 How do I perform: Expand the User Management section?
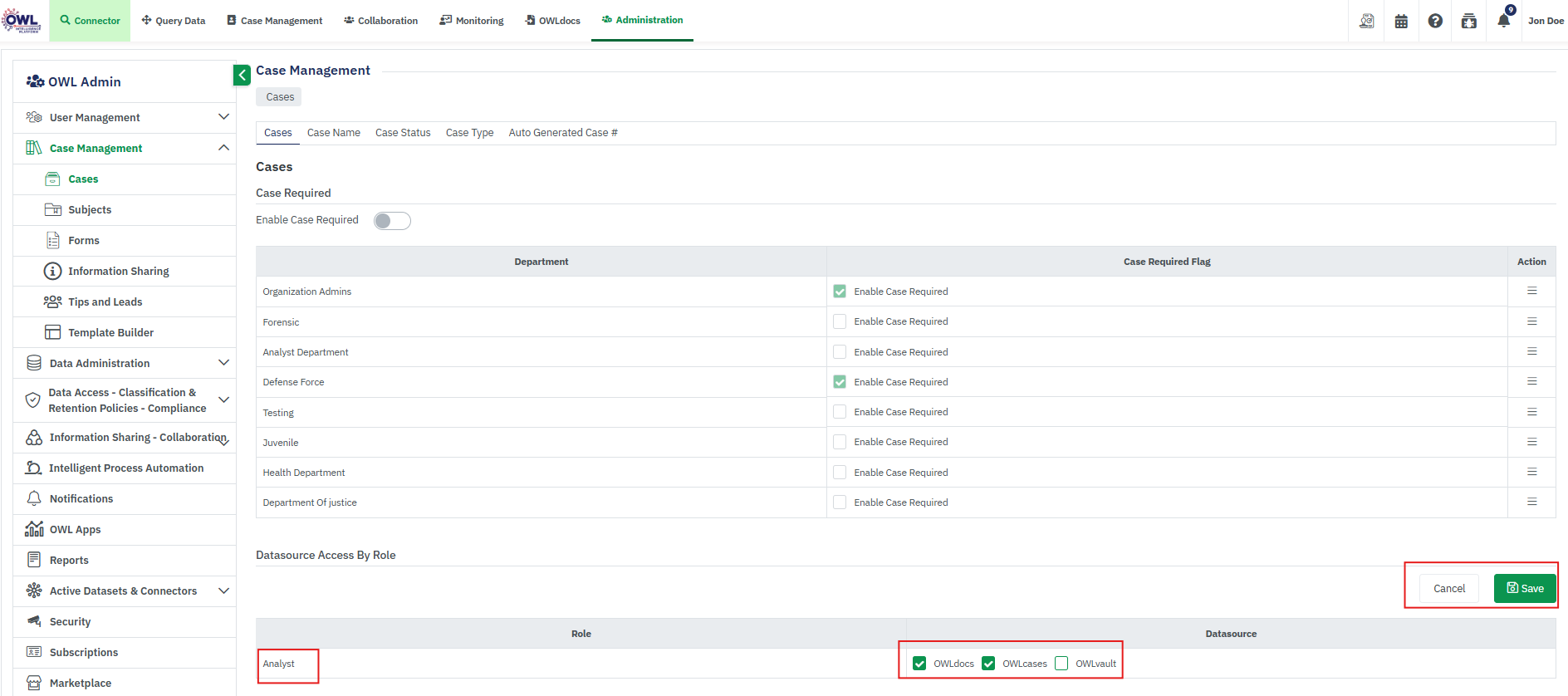[x=223, y=117]
